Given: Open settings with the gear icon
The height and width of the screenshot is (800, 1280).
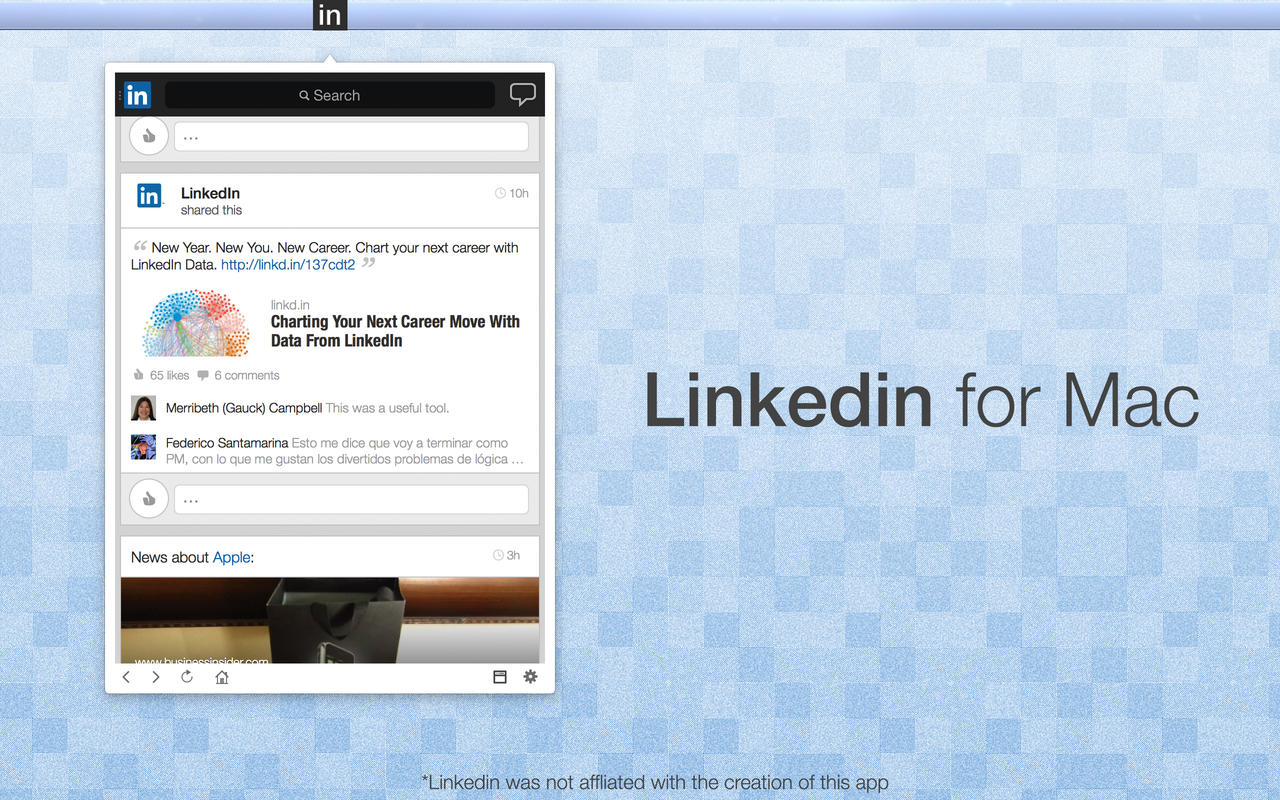Looking at the screenshot, I should [x=530, y=677].
